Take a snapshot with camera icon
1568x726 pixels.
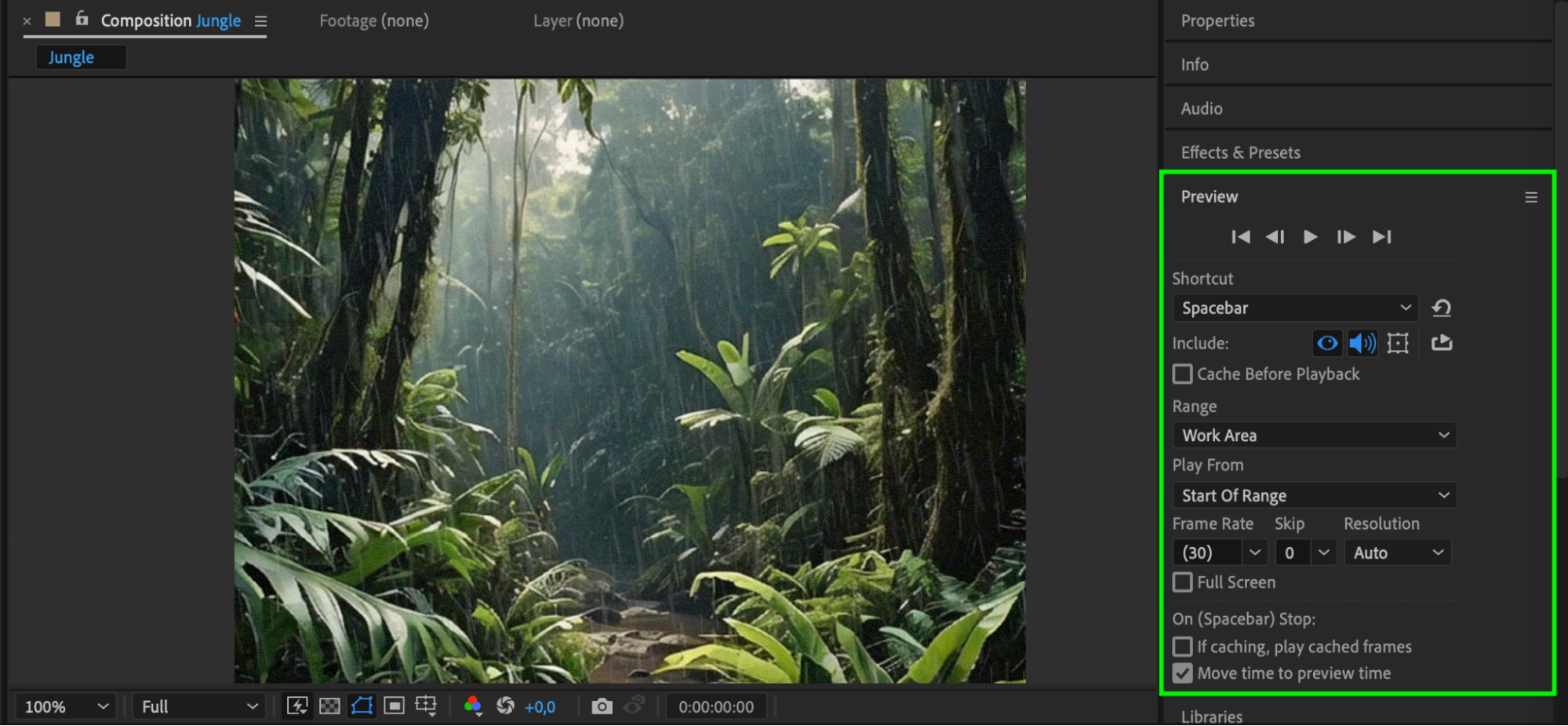(602, 706)
